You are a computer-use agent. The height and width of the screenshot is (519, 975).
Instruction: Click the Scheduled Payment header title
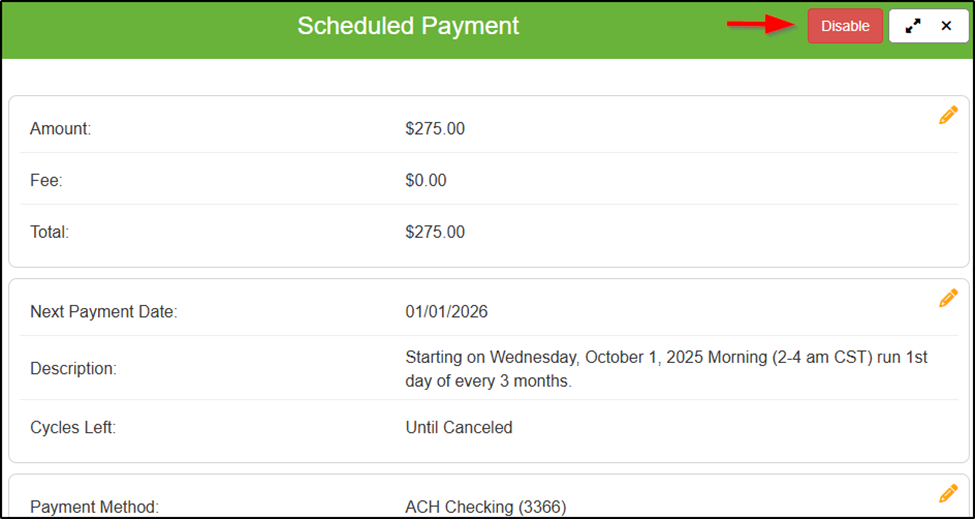(408, 26)
